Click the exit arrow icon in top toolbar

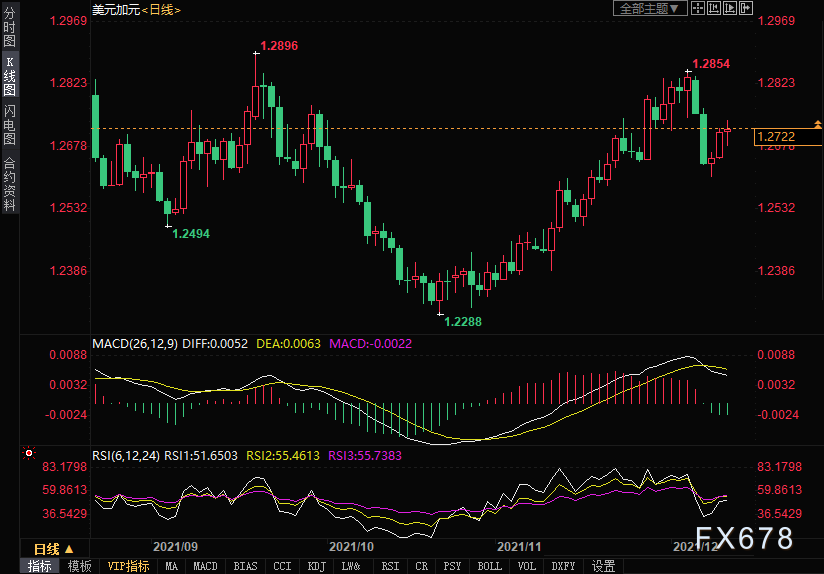click(x=746, y=8)
